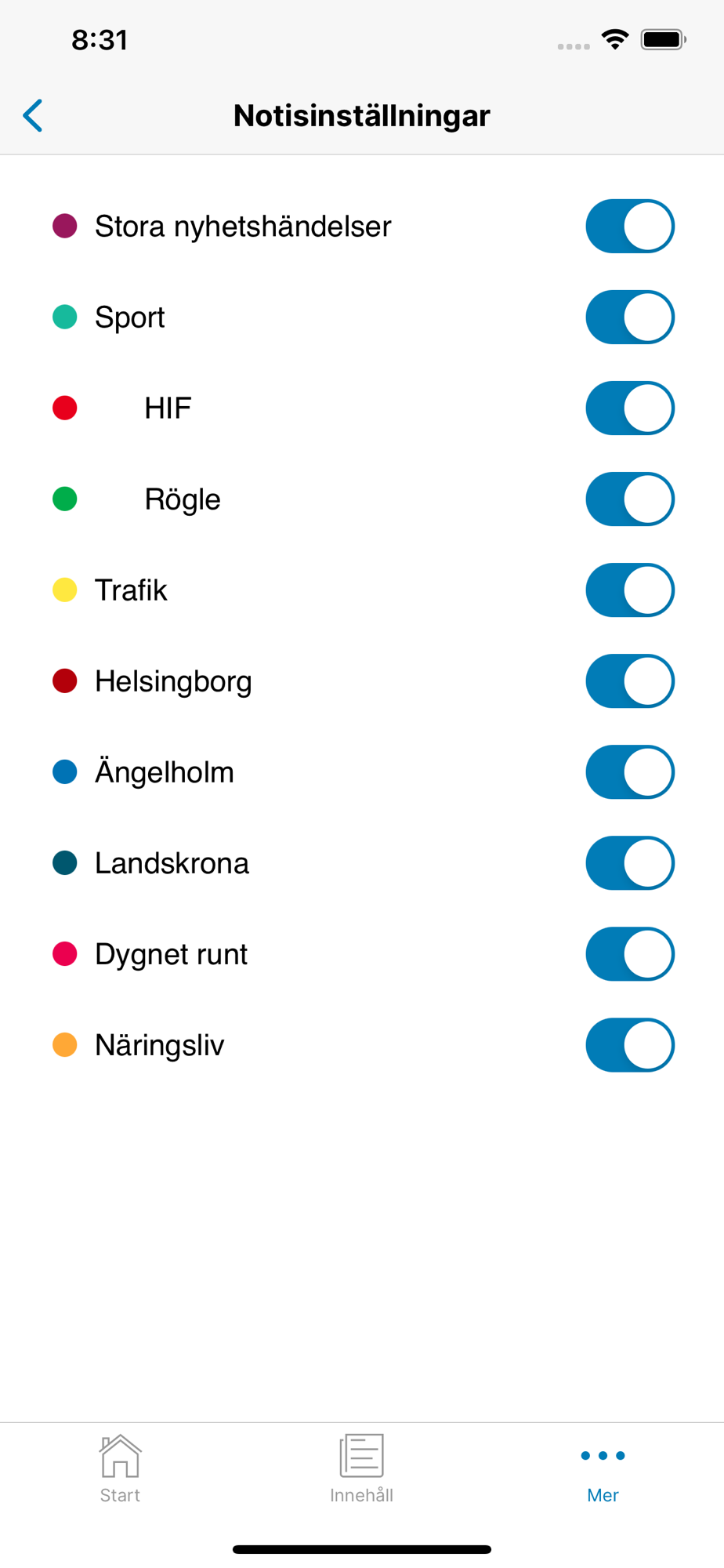Turn off the HIF notification toggle
Viewport: 724px width, 1568px height.
tap(630, 408)
